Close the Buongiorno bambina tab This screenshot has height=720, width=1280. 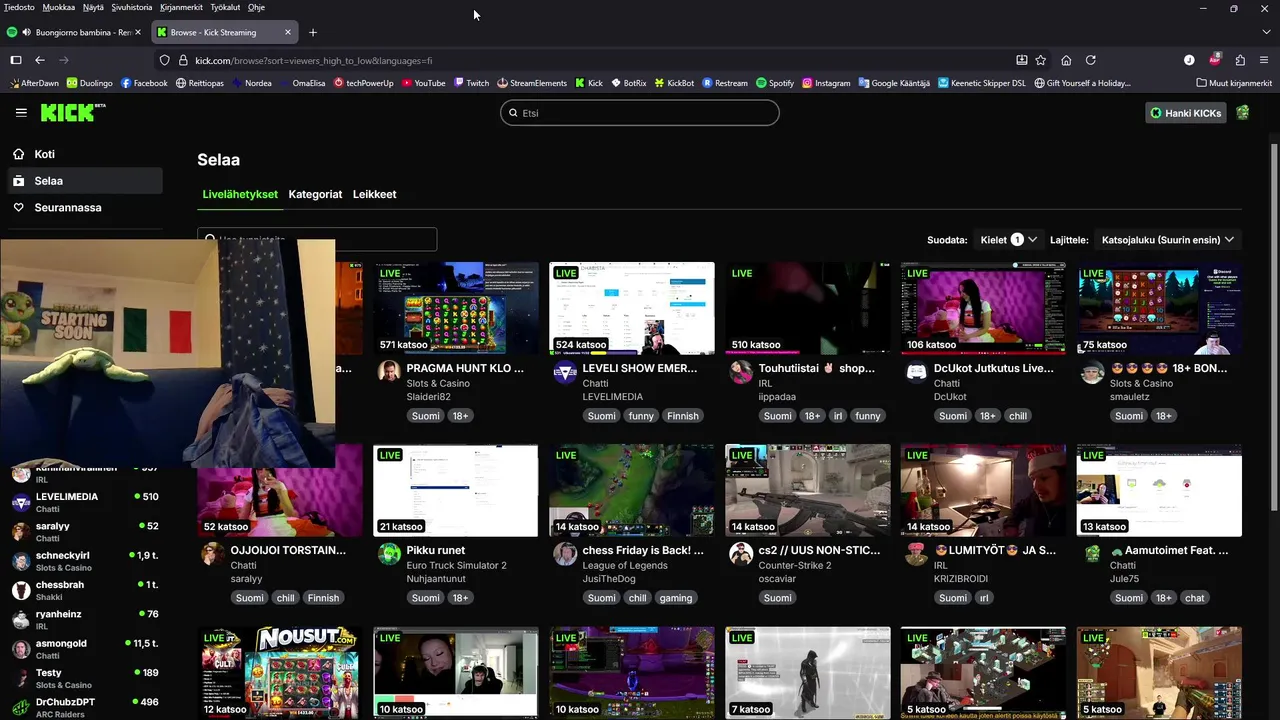(138, 32)
